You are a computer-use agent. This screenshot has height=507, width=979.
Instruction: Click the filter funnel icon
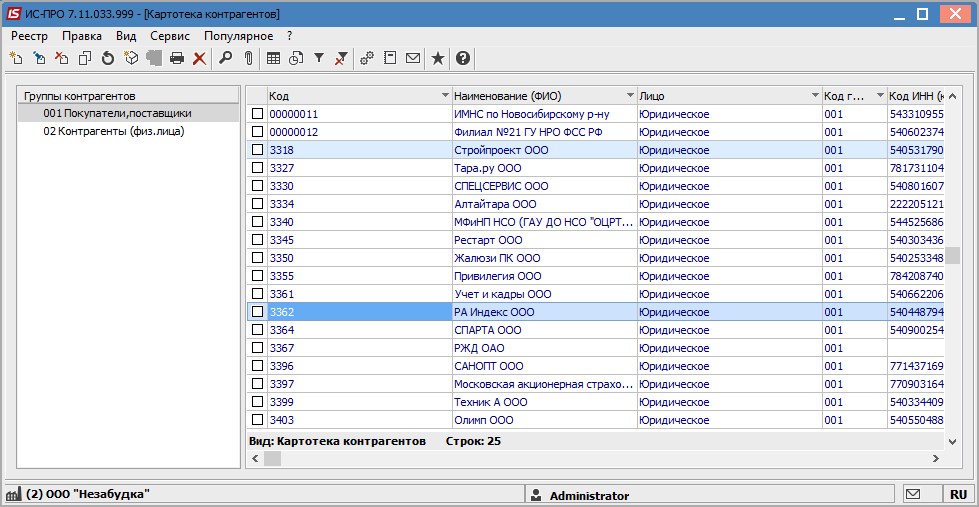(x=319, y=59)
